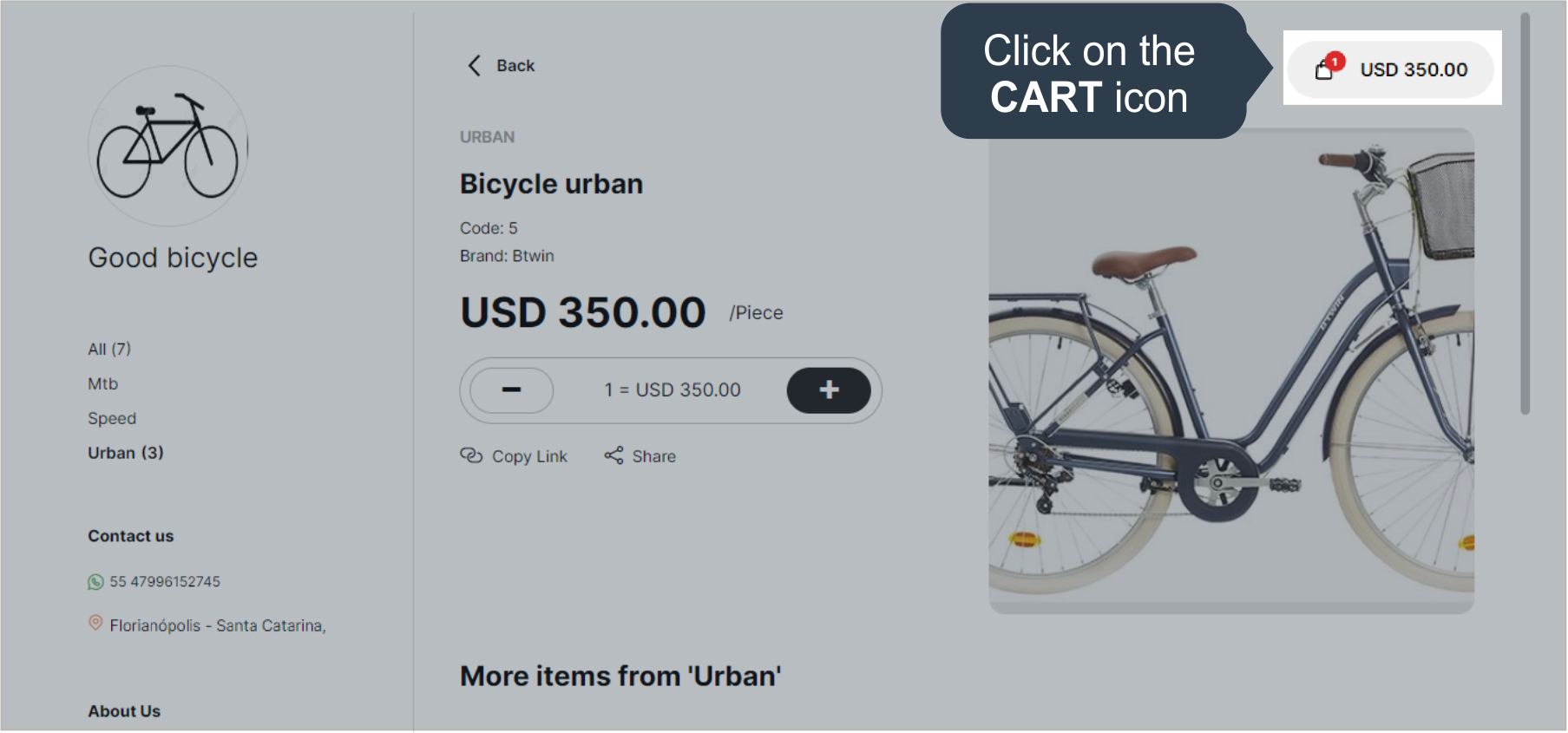Select the Urban (3) category
This screenshot has height=733, width=1568.
pyautogui.click(x=126, y=453)
